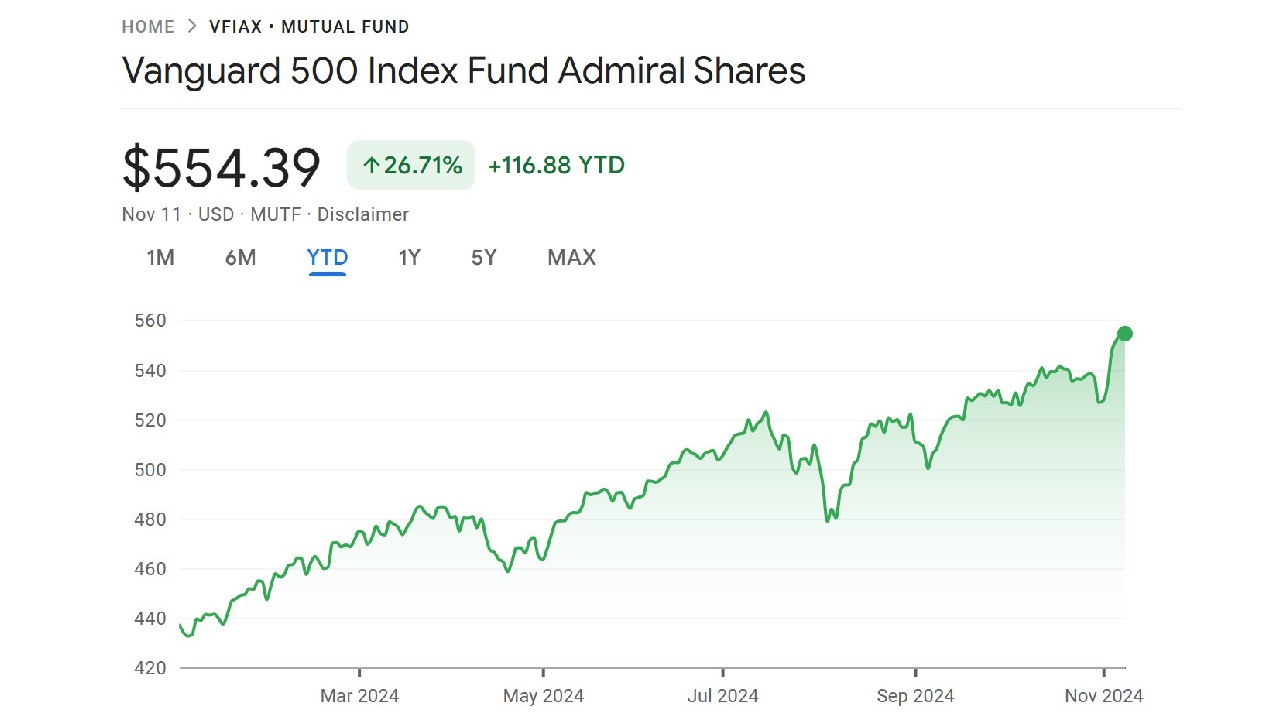Click the VFIAX Mutual Fund breadcrumb

309,27
